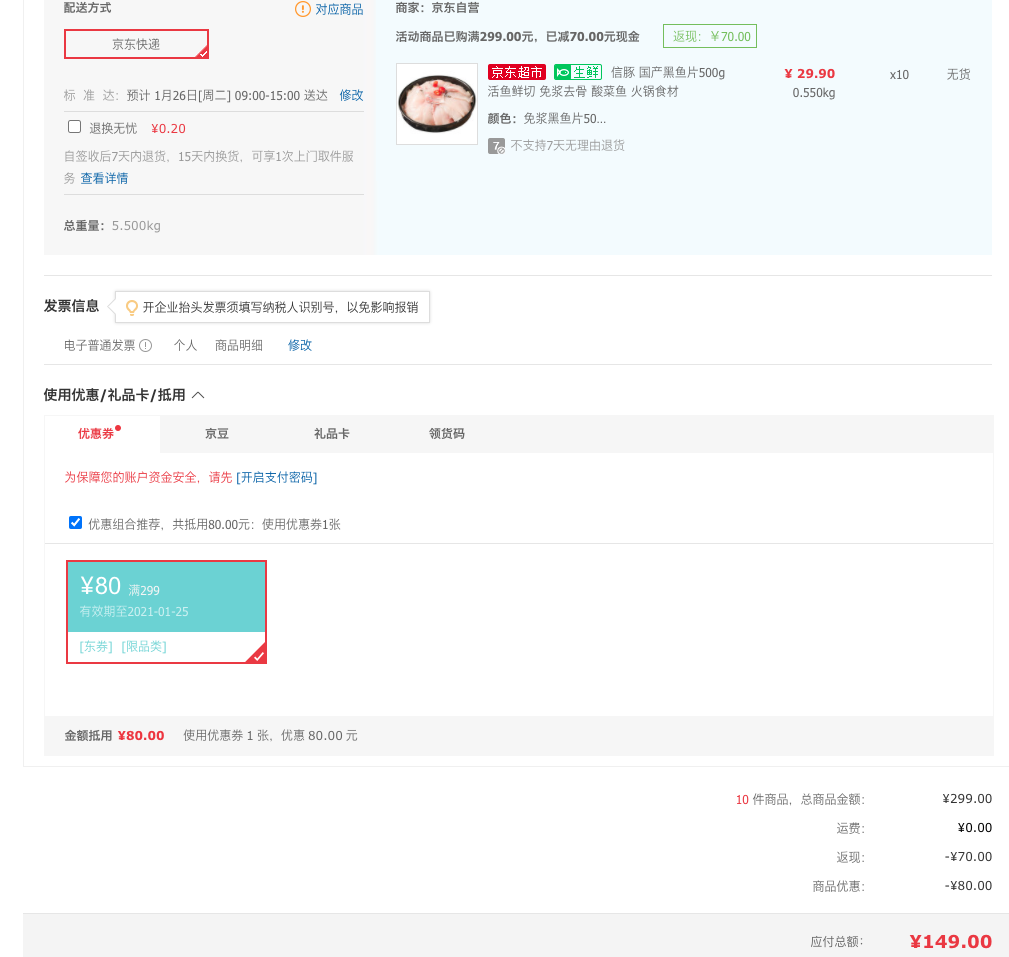The width and height of the screenshot is (1009, 957).
Task: Open the 开启支付密码 link
Action: pos(277,478)
